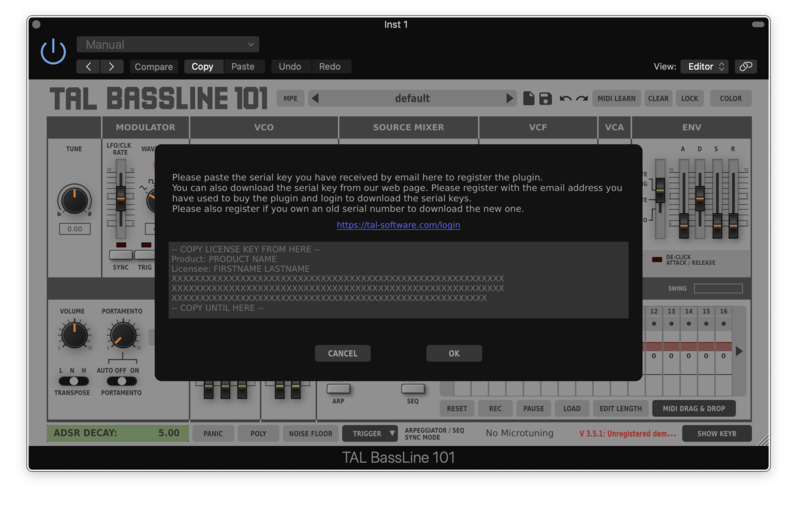Open the No Microtuning selector
Viewport: 800px width, 524px height.
click(519, 433)
